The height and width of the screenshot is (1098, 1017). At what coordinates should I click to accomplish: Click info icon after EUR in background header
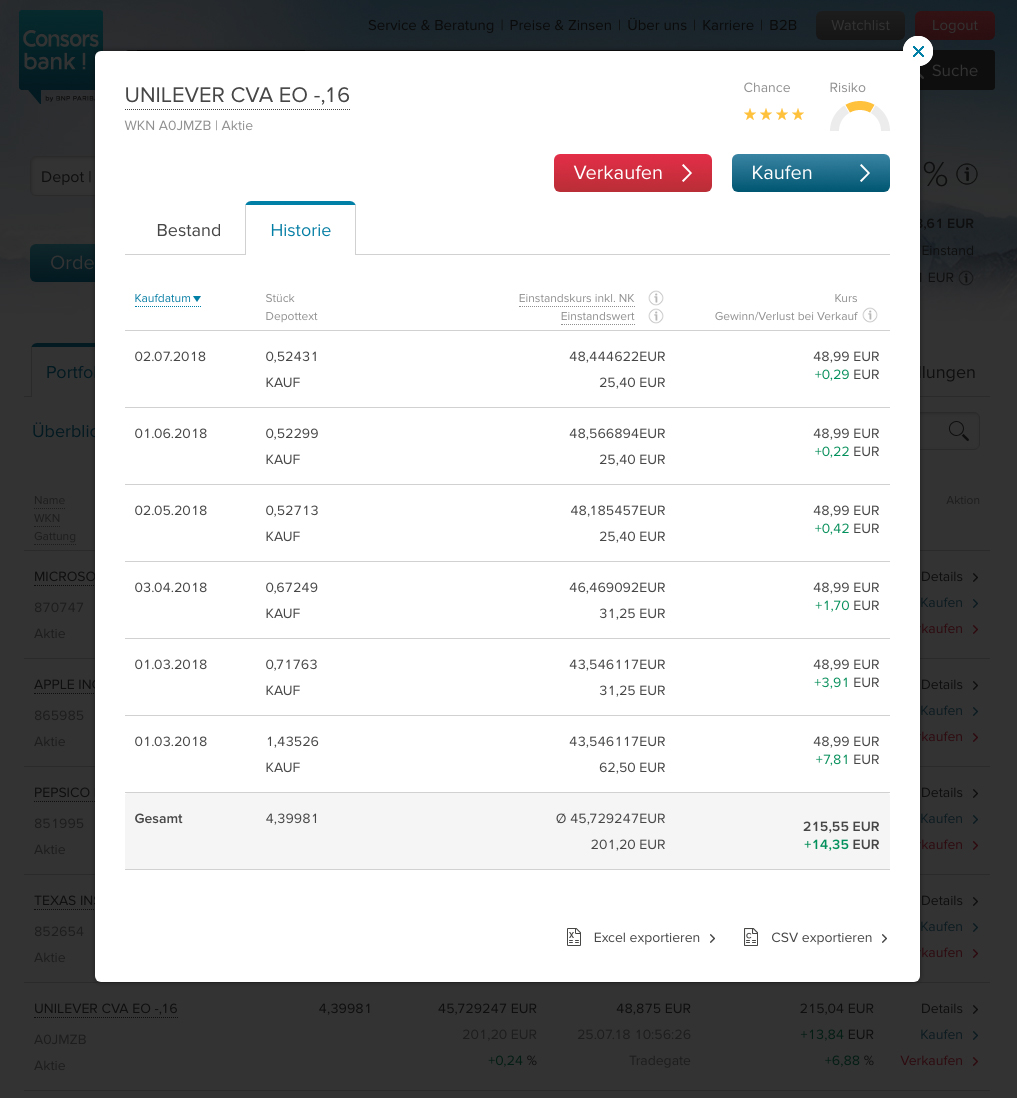(966, 278)
